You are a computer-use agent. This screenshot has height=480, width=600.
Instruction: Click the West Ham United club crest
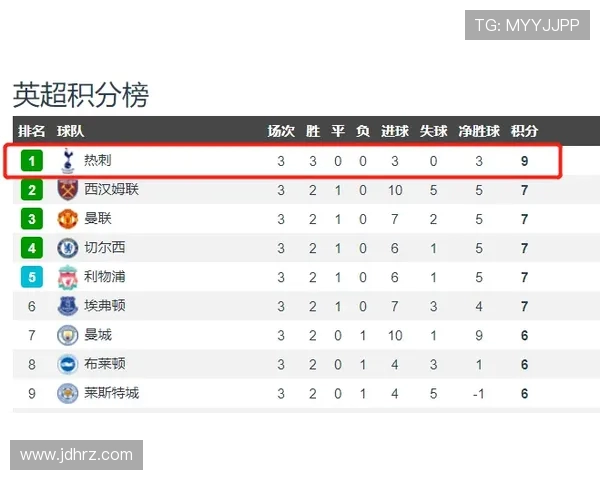67,189
